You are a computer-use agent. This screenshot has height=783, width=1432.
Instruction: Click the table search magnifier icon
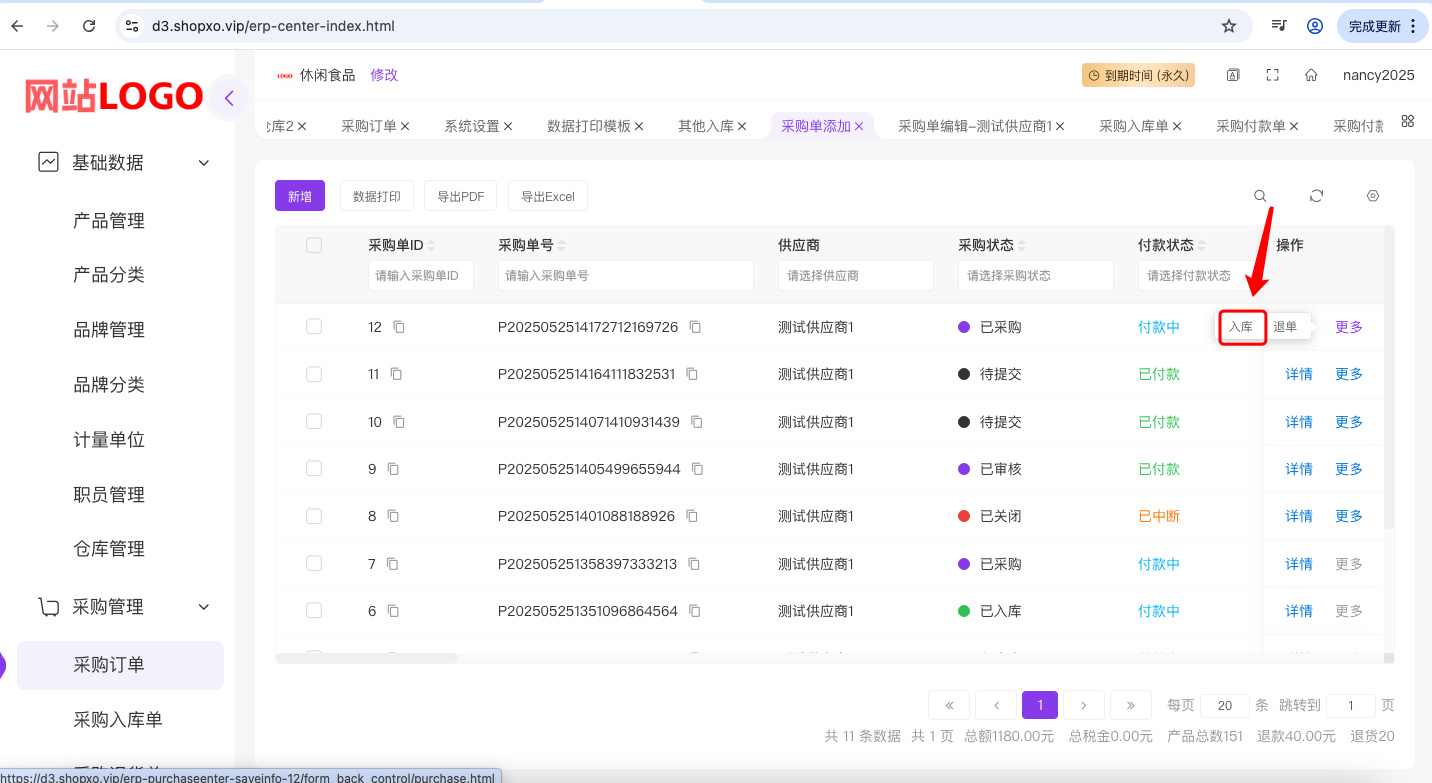point(1260,196)
